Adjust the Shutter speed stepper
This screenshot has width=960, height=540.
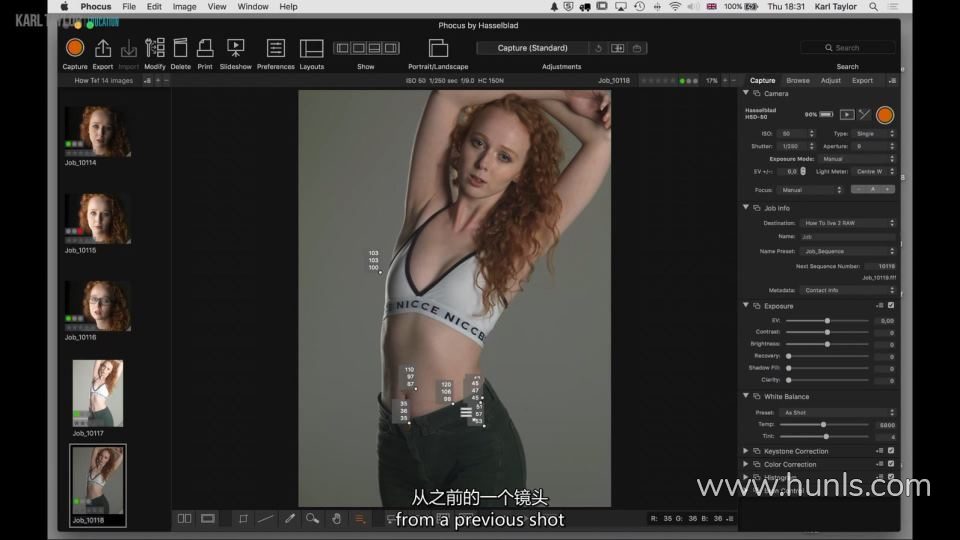pos(812,146)
